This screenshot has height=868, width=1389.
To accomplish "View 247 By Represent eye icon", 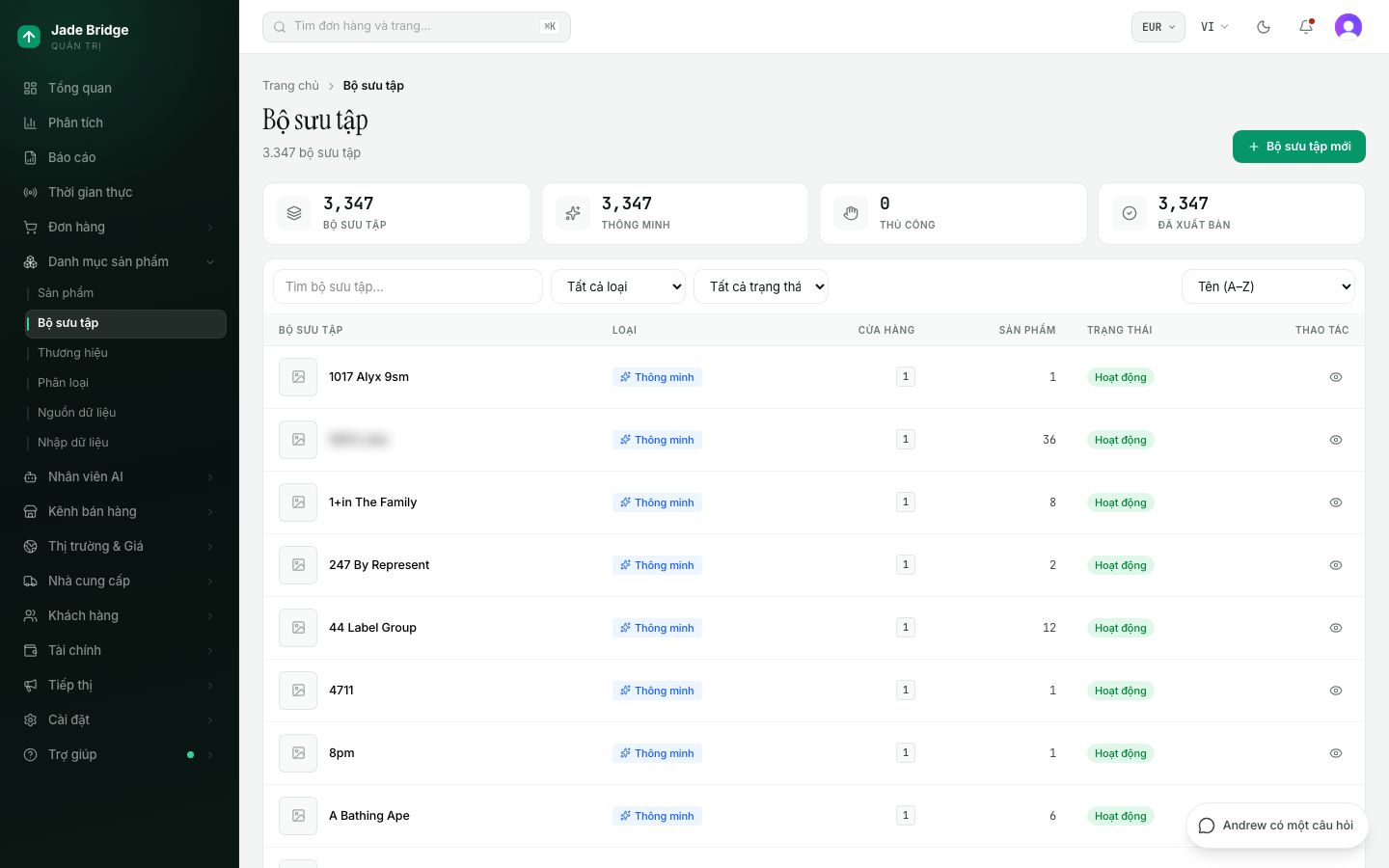I will [x=1336, y=565].
